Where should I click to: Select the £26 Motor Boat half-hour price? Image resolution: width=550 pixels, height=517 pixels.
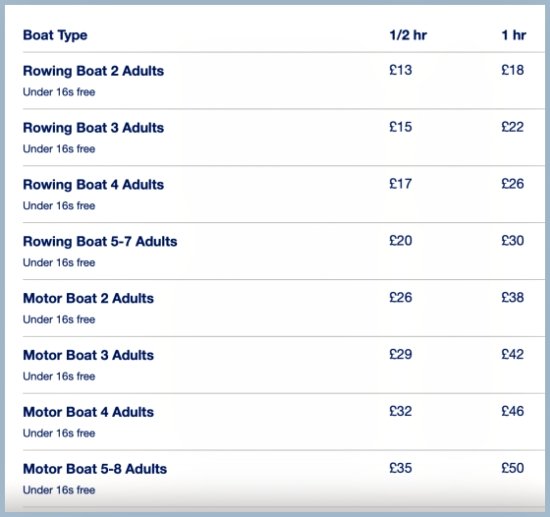point(401,297)
